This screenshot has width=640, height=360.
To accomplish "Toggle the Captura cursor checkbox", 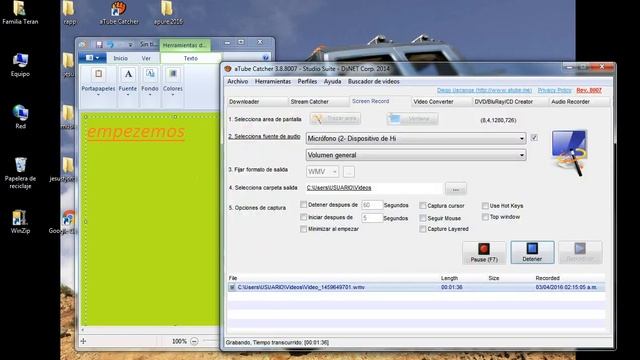I will tap(423, 206).
